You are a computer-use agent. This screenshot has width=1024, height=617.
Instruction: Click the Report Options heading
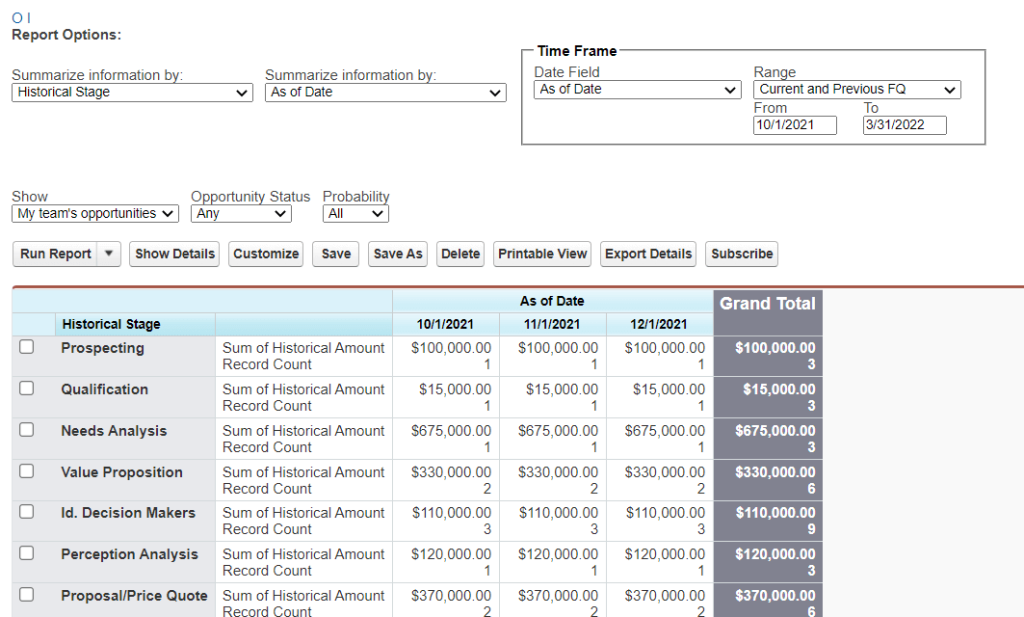67,35
